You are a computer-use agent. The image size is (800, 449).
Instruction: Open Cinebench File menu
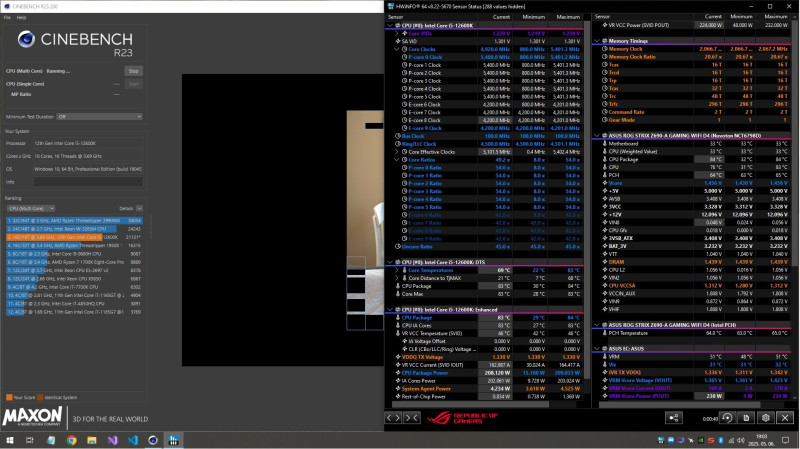coord(7,17)
